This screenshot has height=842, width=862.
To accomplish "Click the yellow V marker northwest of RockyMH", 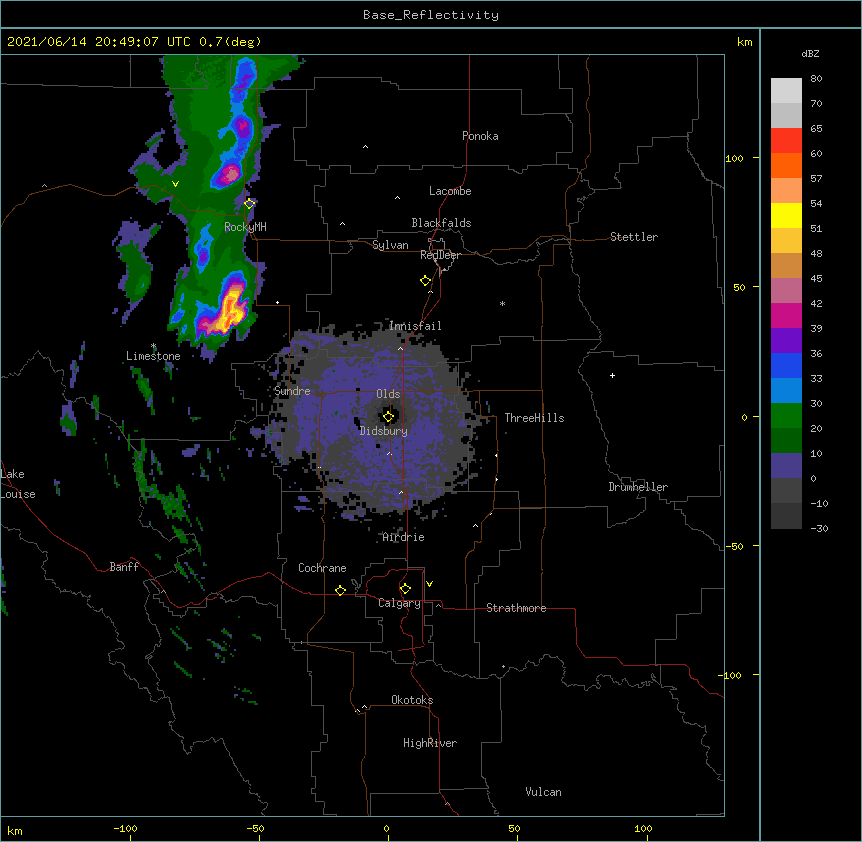I will click(175, 184).
